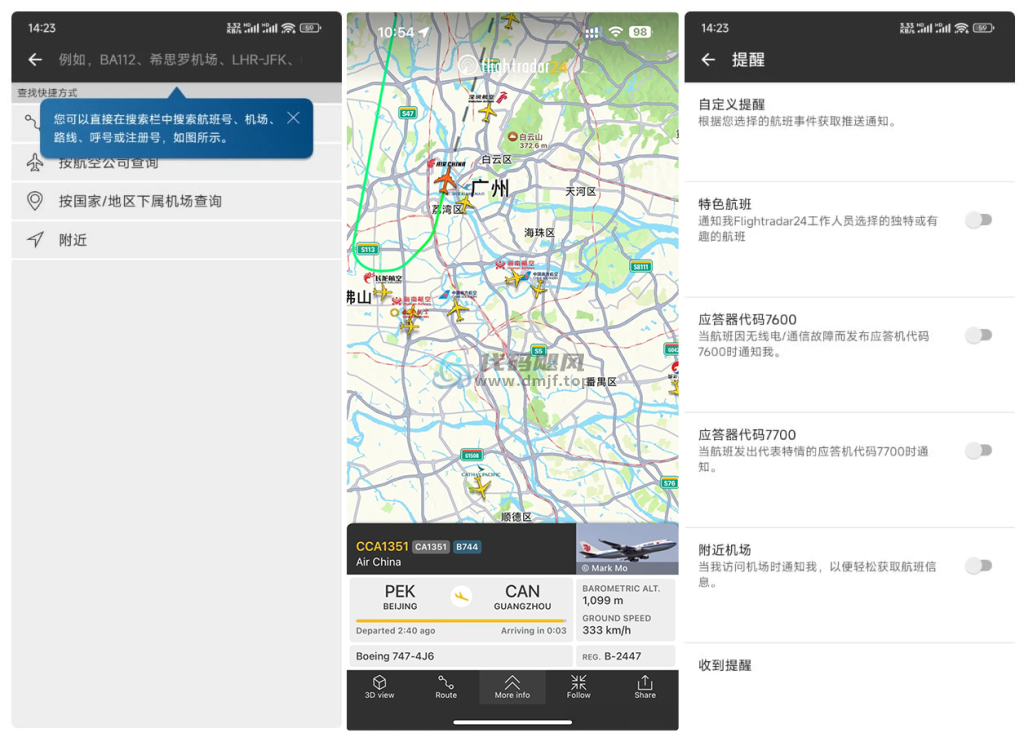Tap the Flightradar24 logo on the map
Viewport: 1024px width, 742px height.
(x=513, y=65)
